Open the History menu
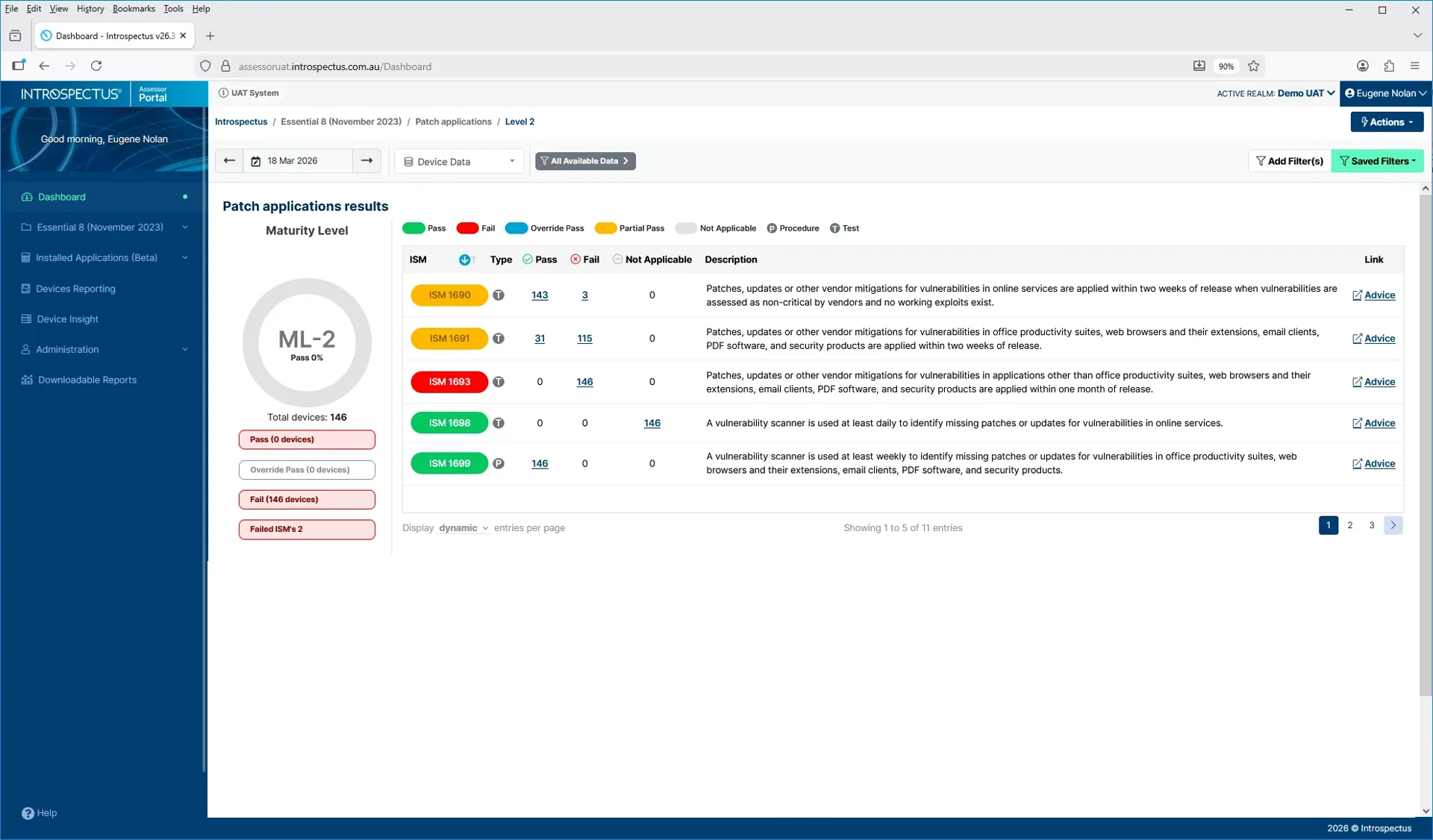 (x=90, y=9)
